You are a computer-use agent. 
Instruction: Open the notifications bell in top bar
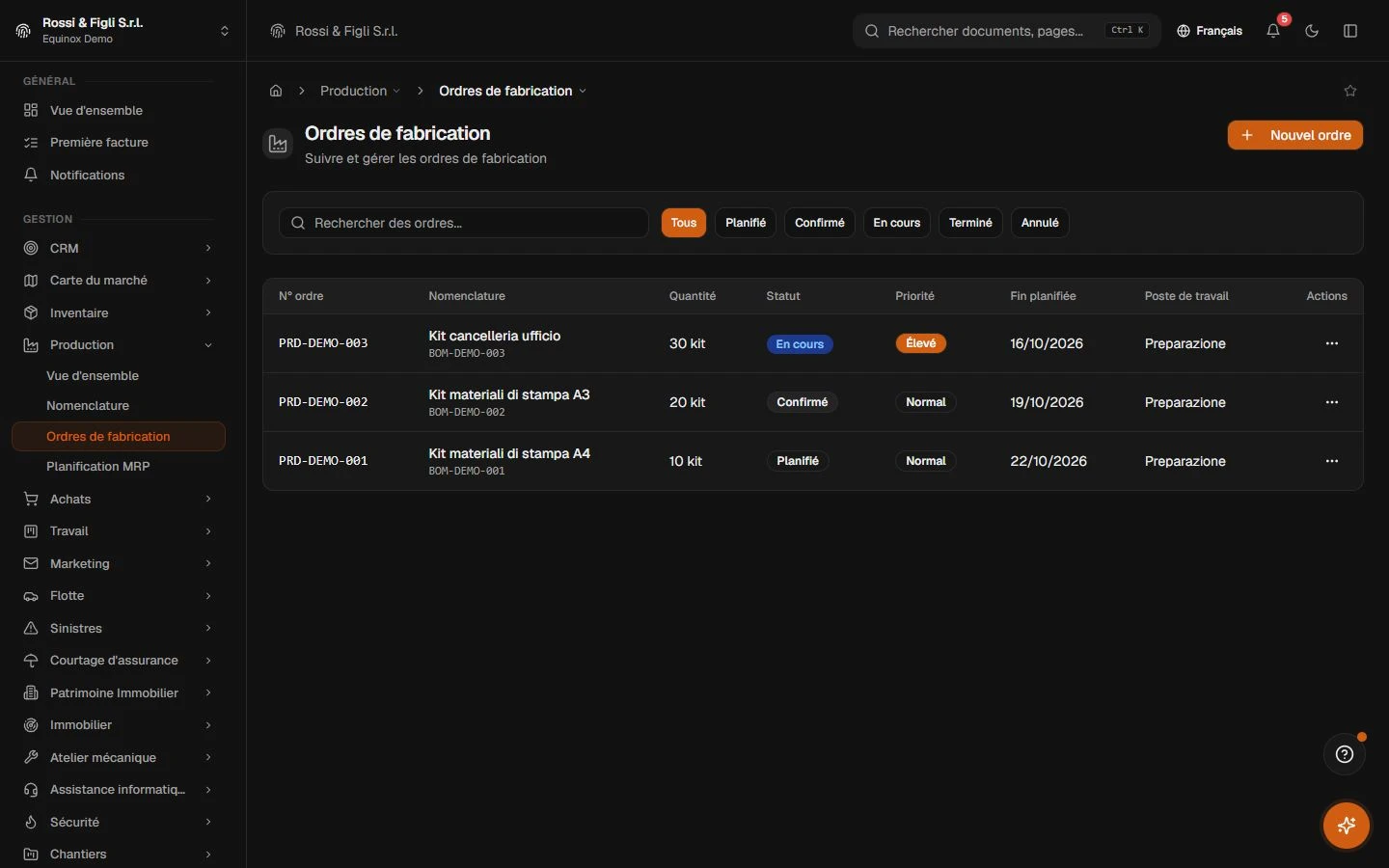click(1273, 31)
